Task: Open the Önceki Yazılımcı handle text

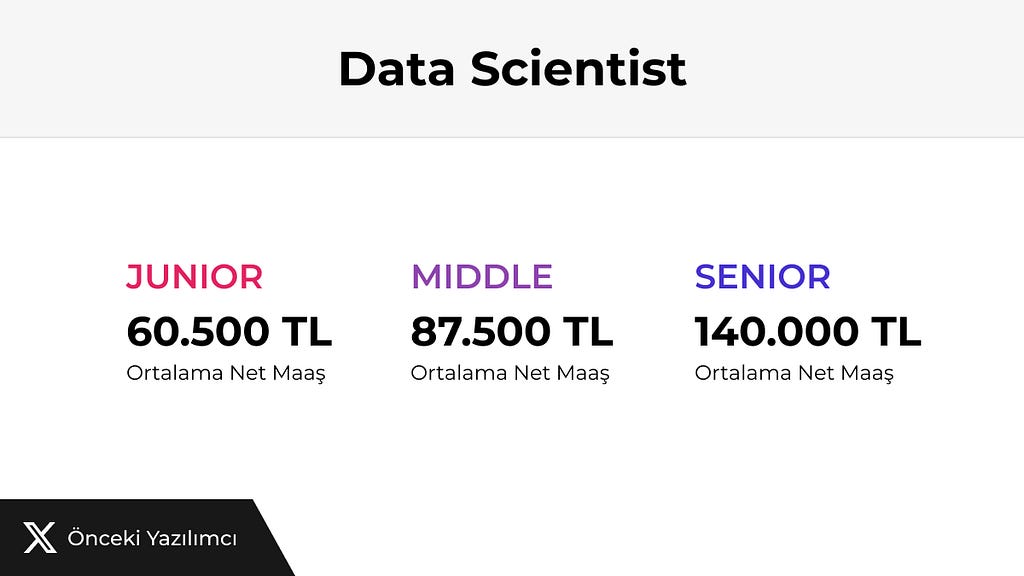Action: pos(152,538)
